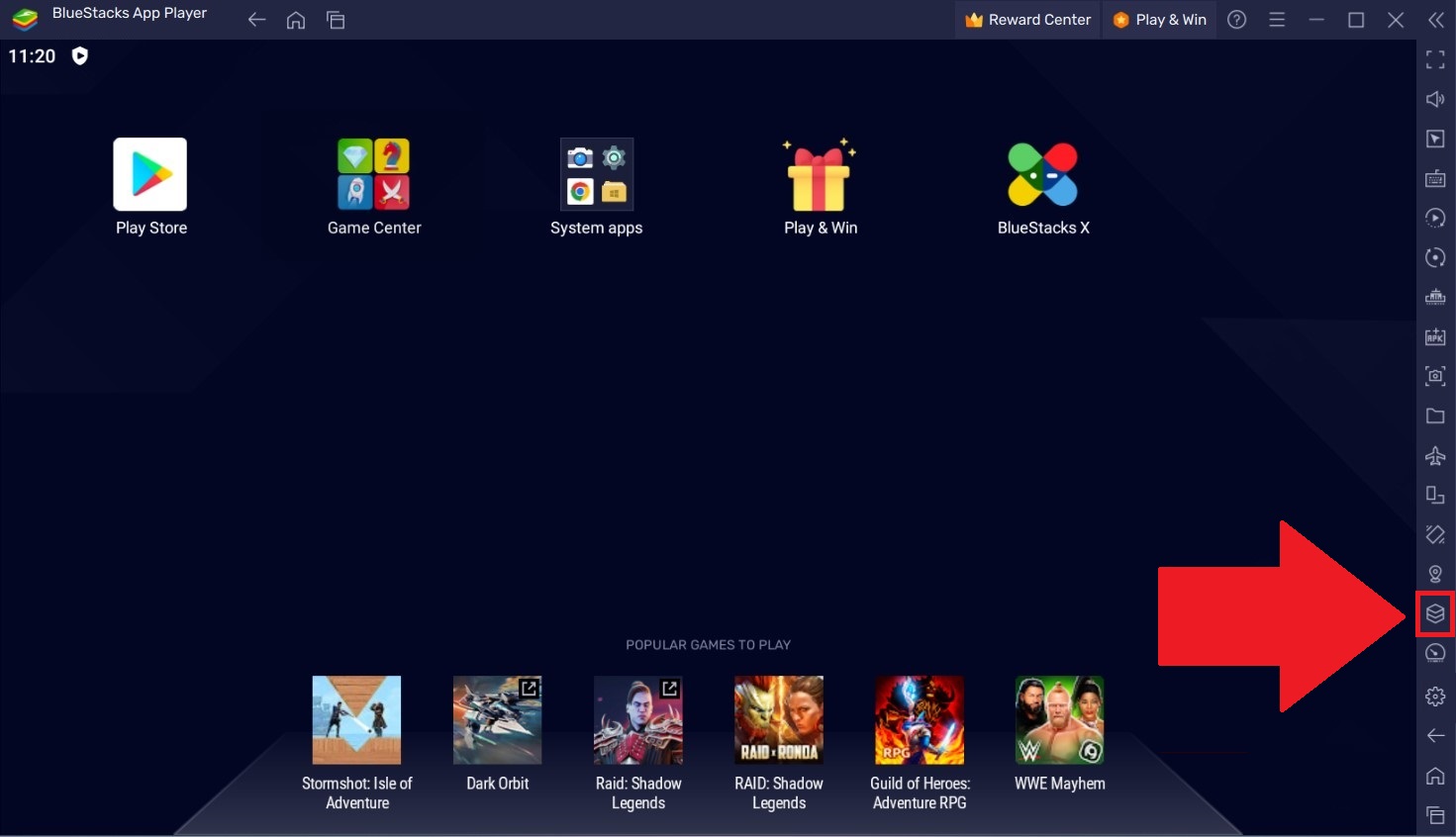Open macro recorder dotted-circle play icon
Viewport: 1456px width, 837px height.
[1435, 218]
